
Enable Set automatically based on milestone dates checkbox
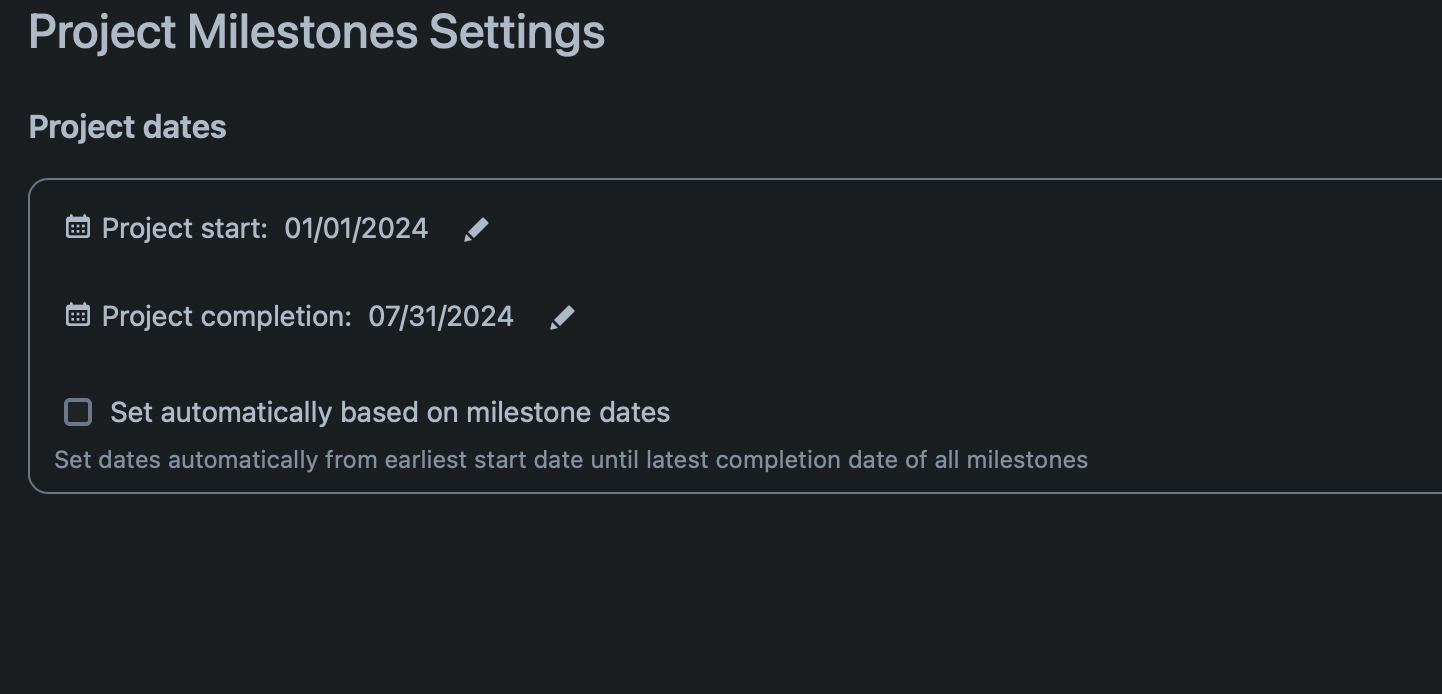[78, 412]
